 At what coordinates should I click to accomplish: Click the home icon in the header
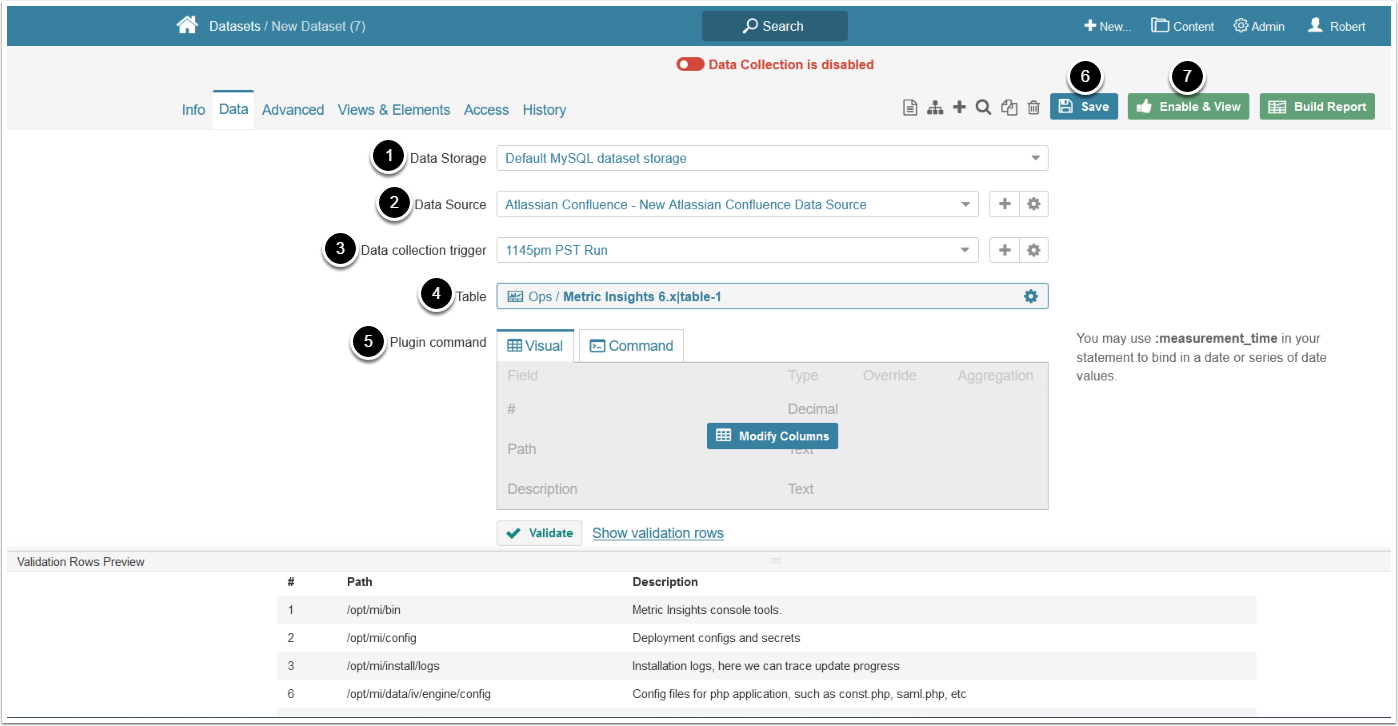(187, 26)
